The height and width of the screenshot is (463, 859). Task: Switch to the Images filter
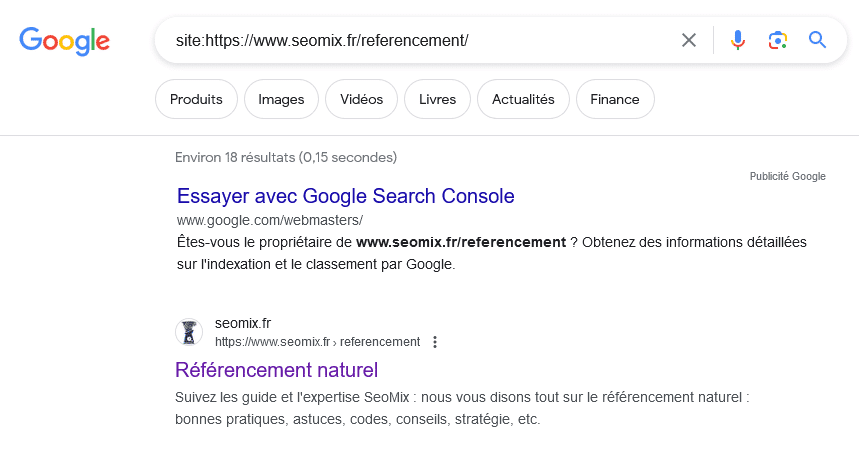281,99
